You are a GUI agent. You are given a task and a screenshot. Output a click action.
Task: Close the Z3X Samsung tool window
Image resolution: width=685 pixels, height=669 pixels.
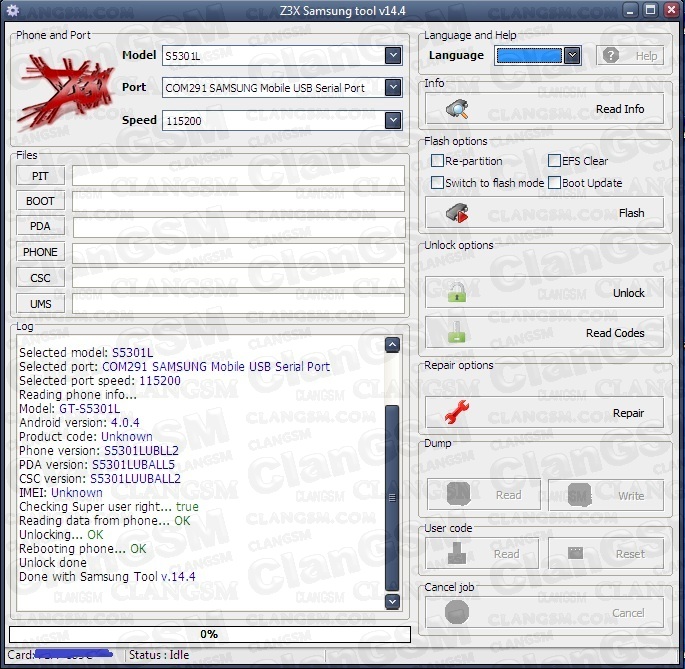point(671,10)
